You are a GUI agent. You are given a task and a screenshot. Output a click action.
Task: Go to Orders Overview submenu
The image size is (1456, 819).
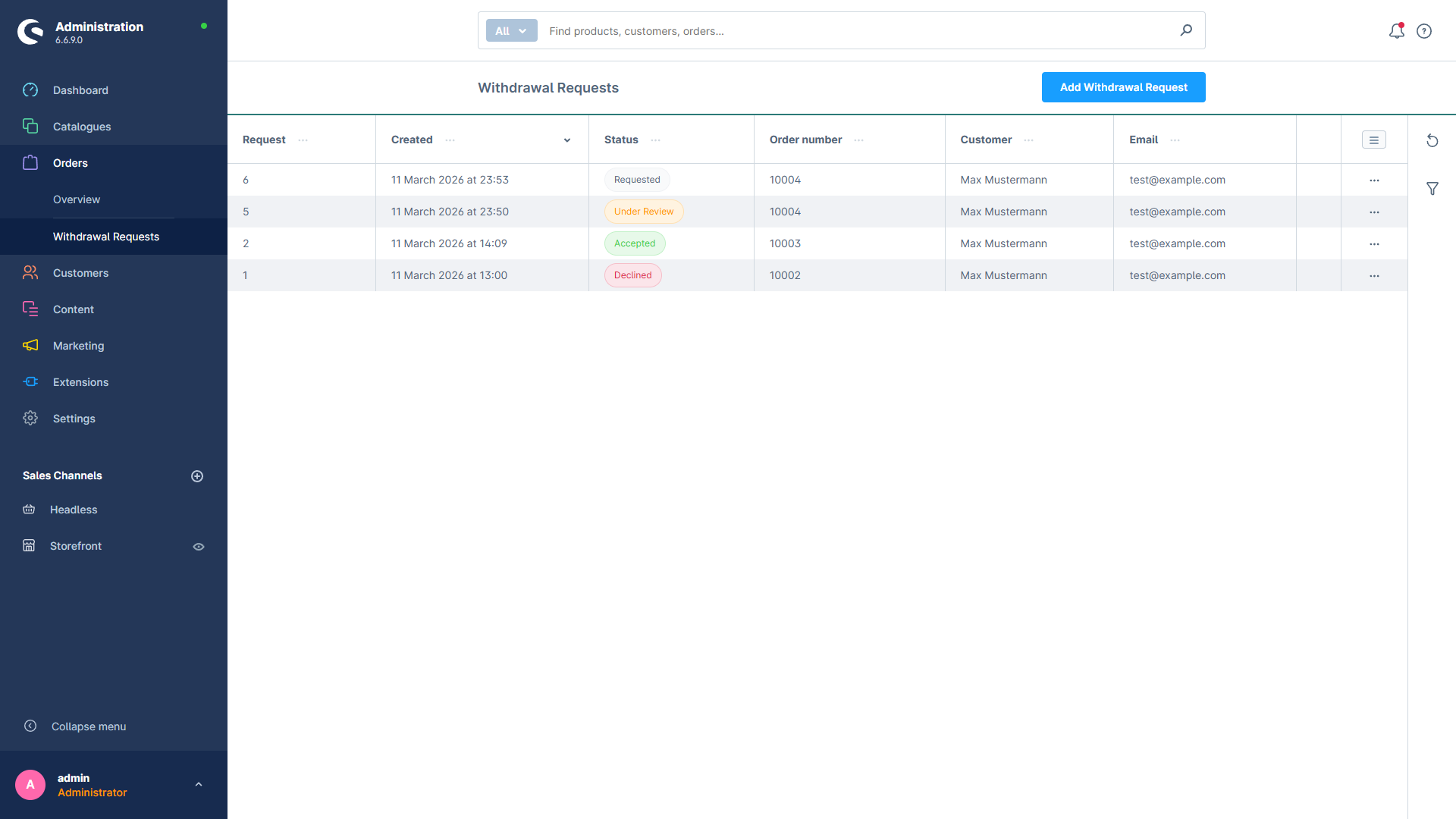(x=77, y=199)
